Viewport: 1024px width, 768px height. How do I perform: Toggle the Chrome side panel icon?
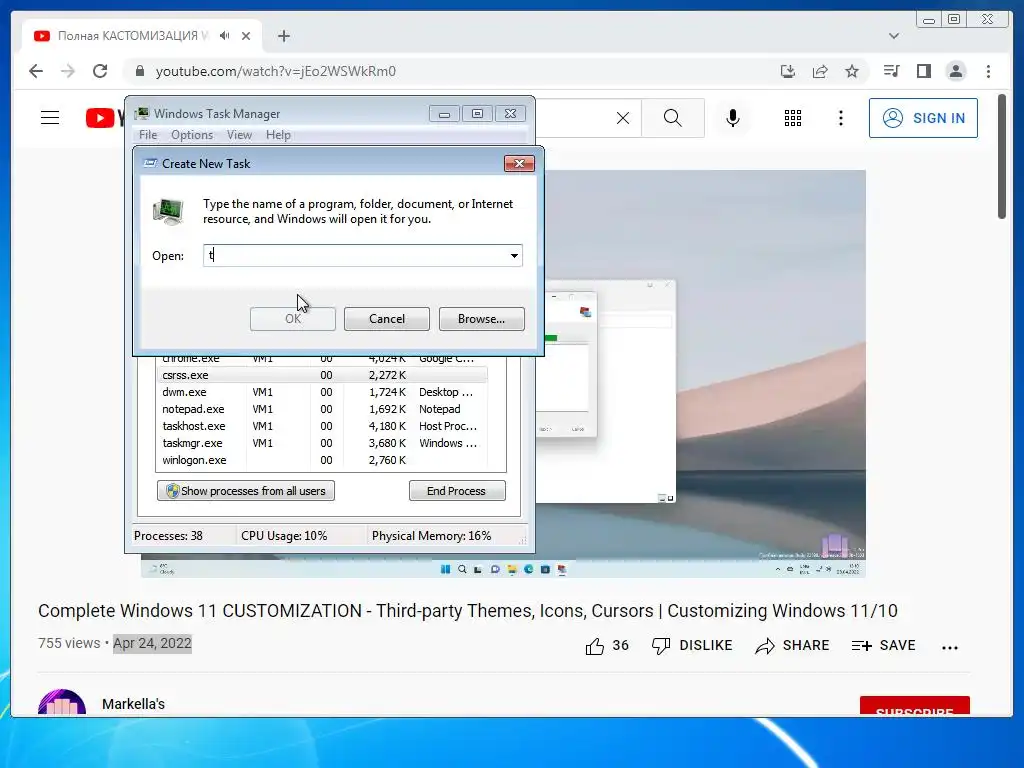tap(923, 71)
